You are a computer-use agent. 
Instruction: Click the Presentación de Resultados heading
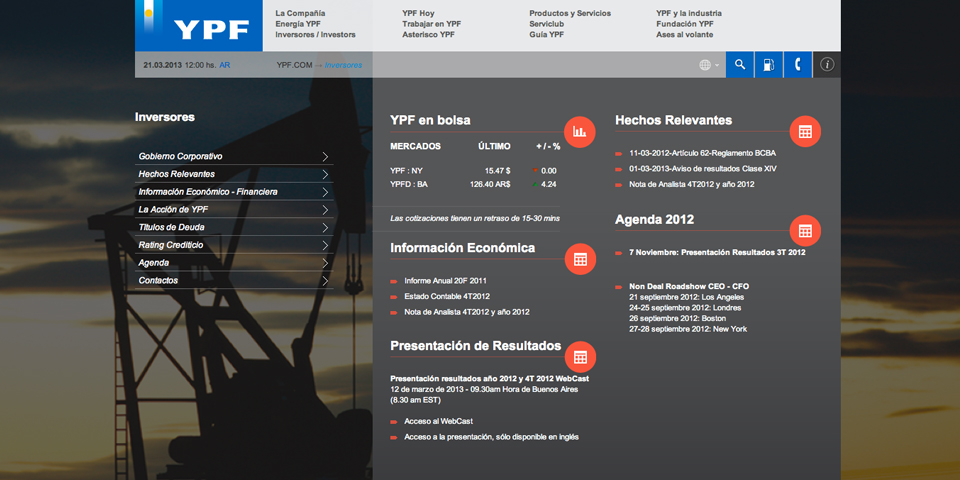click(x=476, y=346)
